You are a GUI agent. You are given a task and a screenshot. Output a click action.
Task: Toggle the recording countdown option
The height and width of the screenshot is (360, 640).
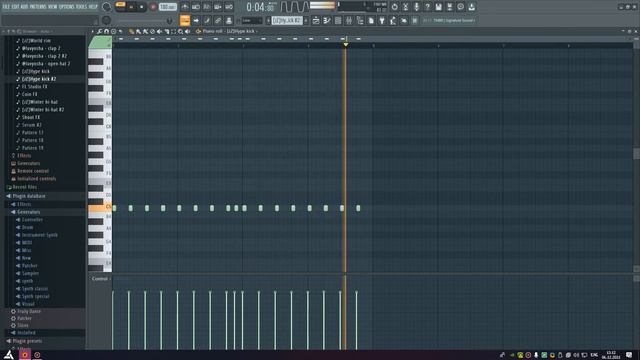pyautogui.click(x=207, y=7)
